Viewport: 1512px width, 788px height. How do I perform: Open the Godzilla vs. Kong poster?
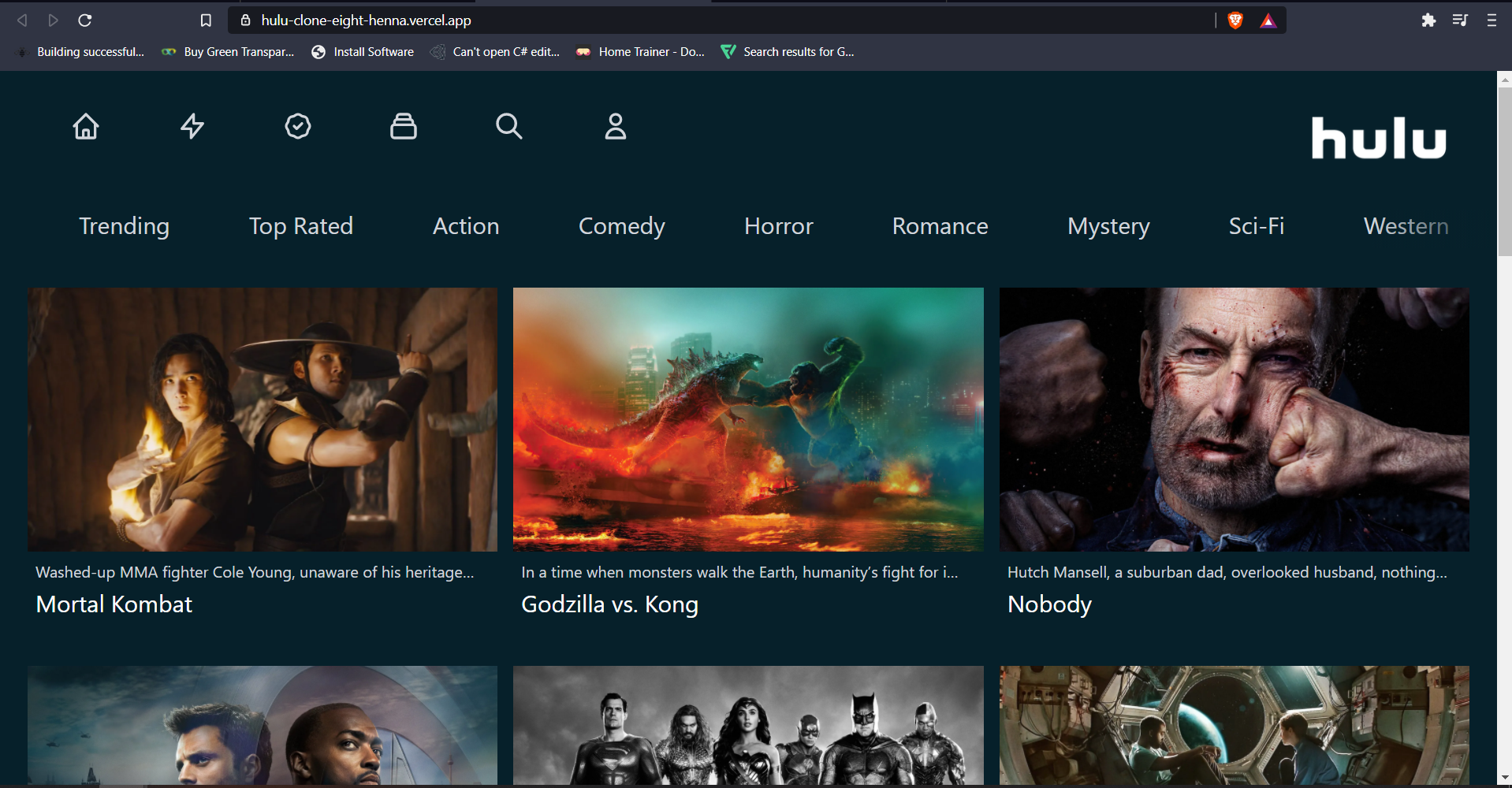[748, 419]
